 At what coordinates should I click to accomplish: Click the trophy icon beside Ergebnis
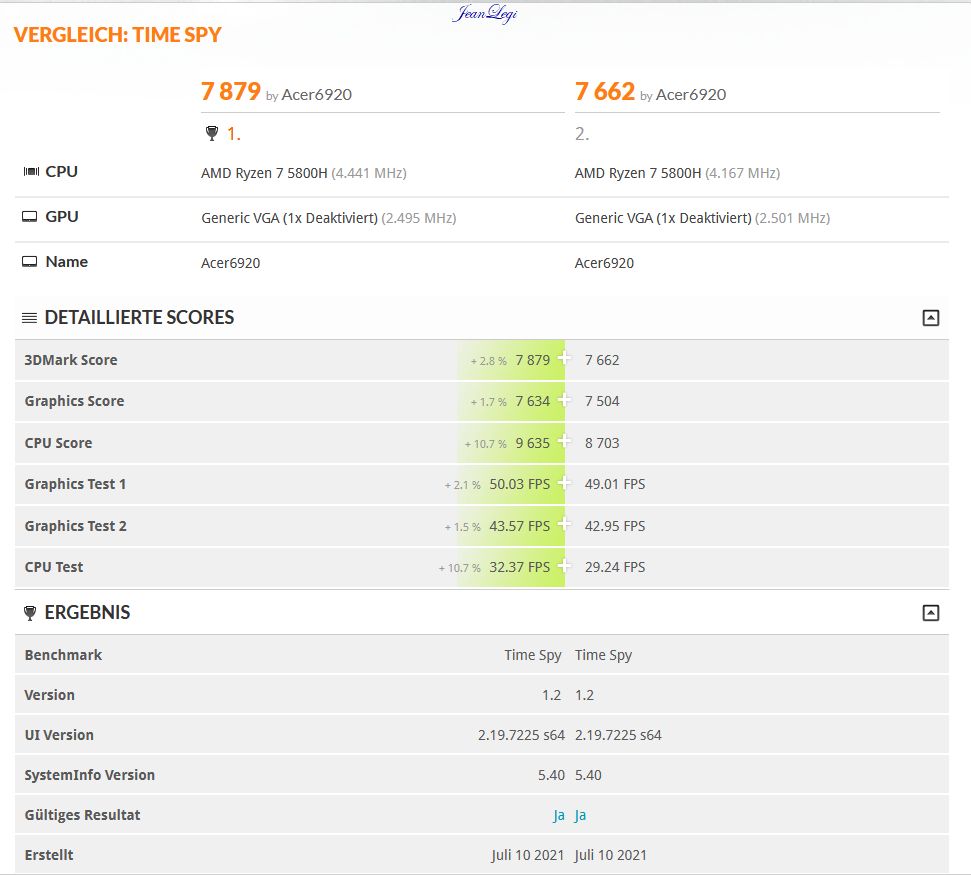point(30,613)
